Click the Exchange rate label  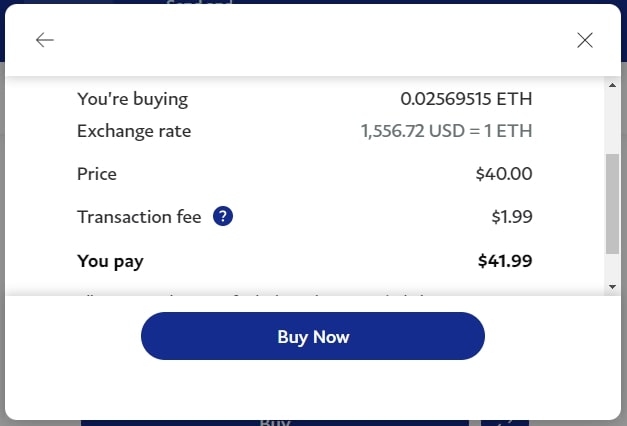(134, 131)
